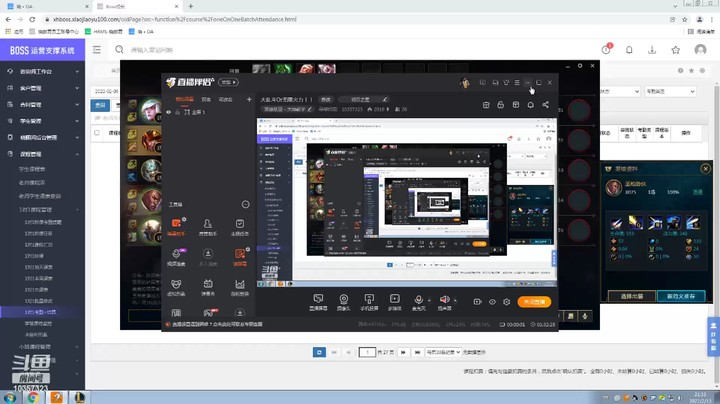The height and width of the screenshot is (404, 720).
Task: Open danmaku show TV tool
Action: click(x=208, y=288)
